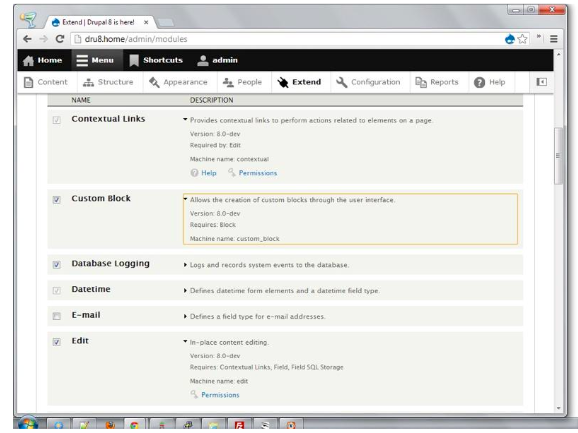Uncheck the Custom Block module checkbox

pos(56,200)
